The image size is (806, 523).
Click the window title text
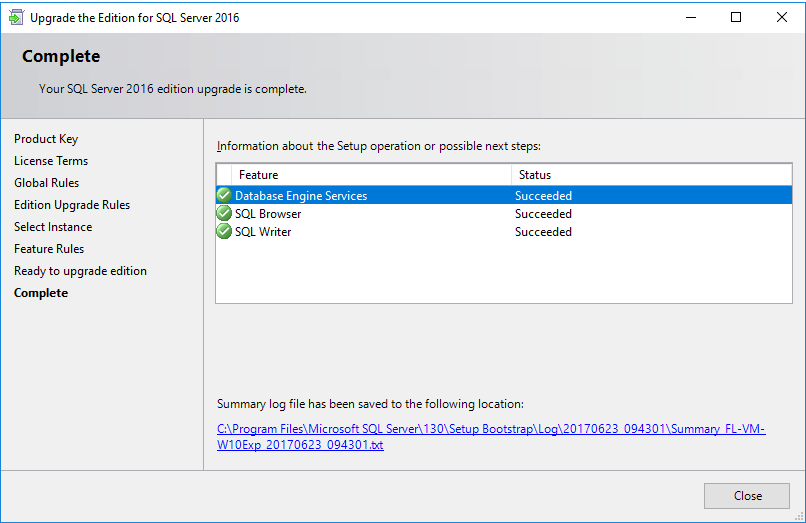click(x=135, y=18)
